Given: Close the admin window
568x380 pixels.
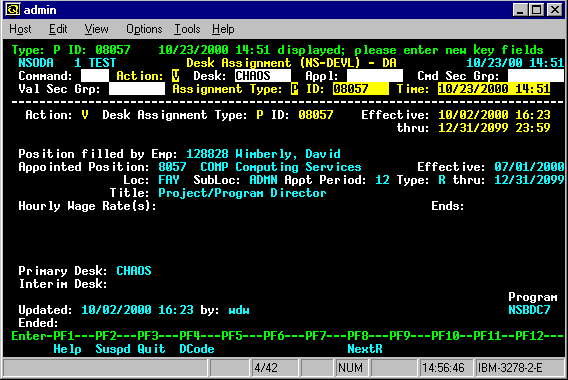Looking at the screenshot, I should tap(555, 10).
